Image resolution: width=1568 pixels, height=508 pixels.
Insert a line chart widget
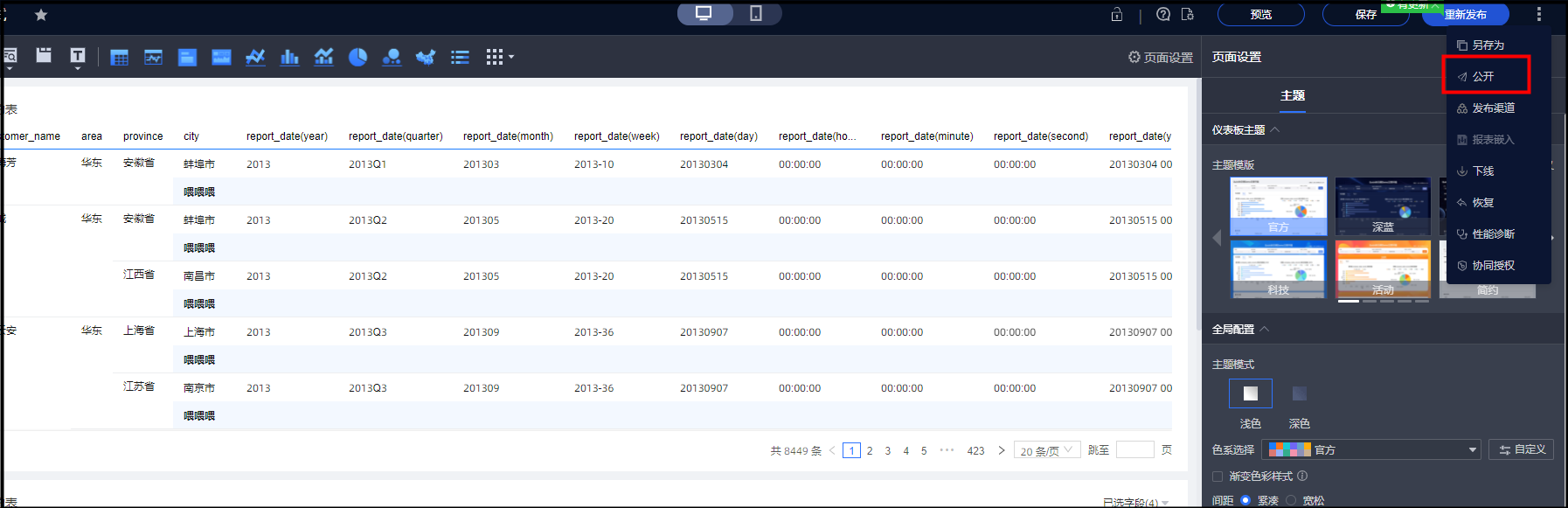255,58
